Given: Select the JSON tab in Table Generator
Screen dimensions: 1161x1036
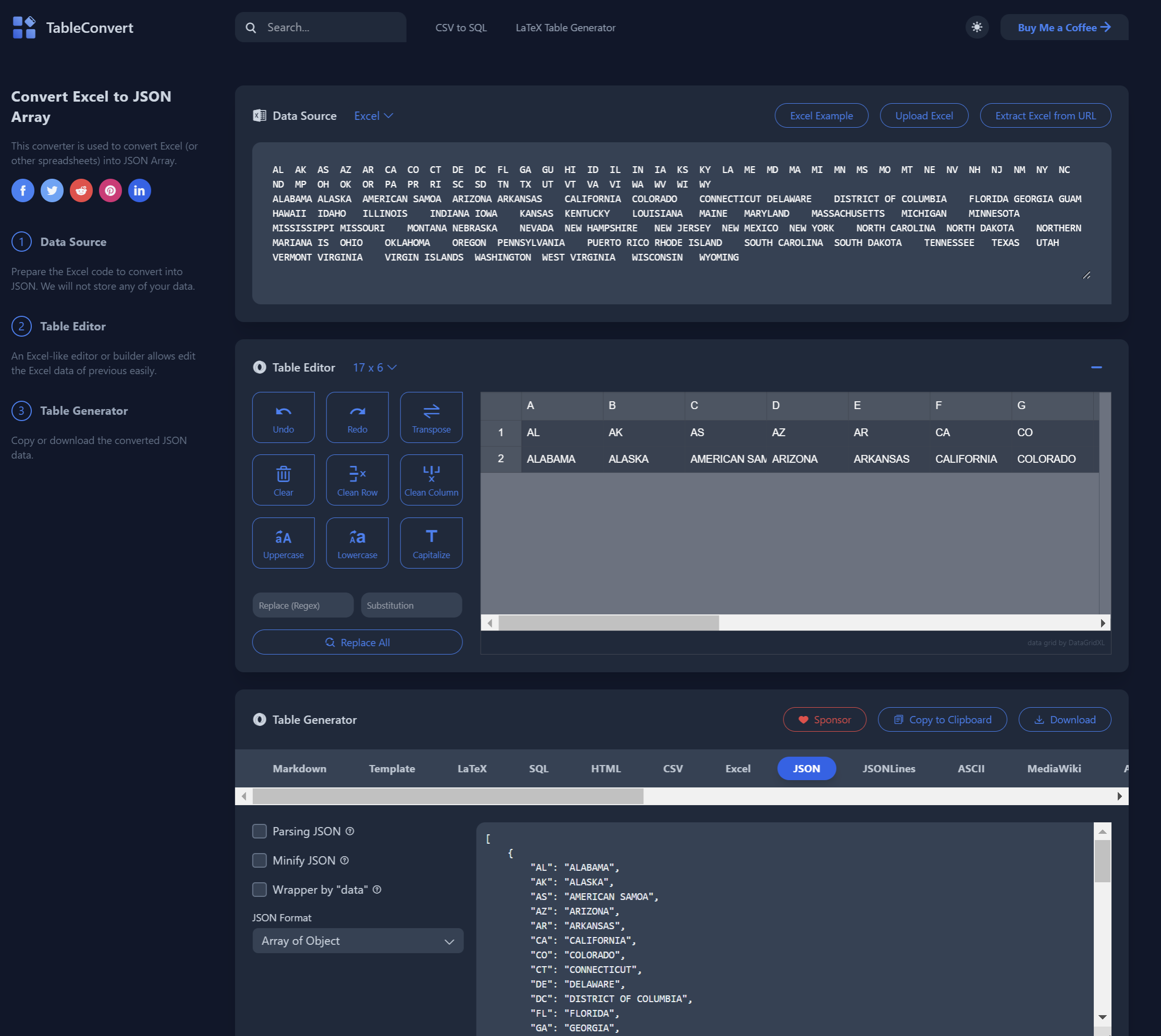Looking at the screenshot, I should click(807, 768).
